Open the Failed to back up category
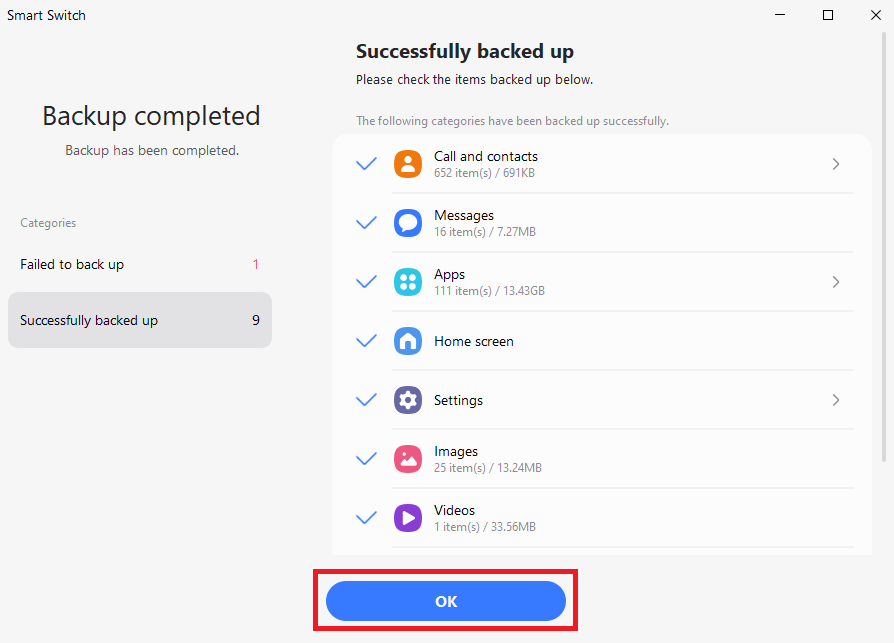 pyautogui.click(x=140, y=264)
